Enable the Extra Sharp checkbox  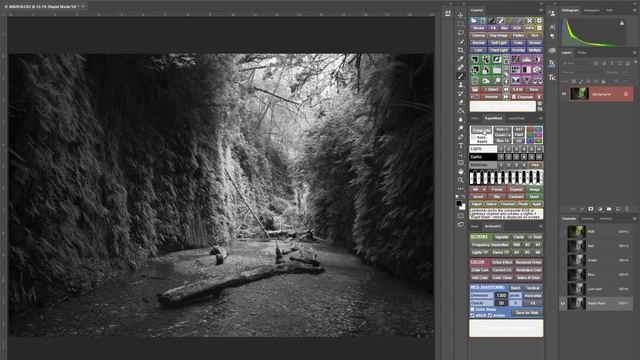[x=473, y=309]
